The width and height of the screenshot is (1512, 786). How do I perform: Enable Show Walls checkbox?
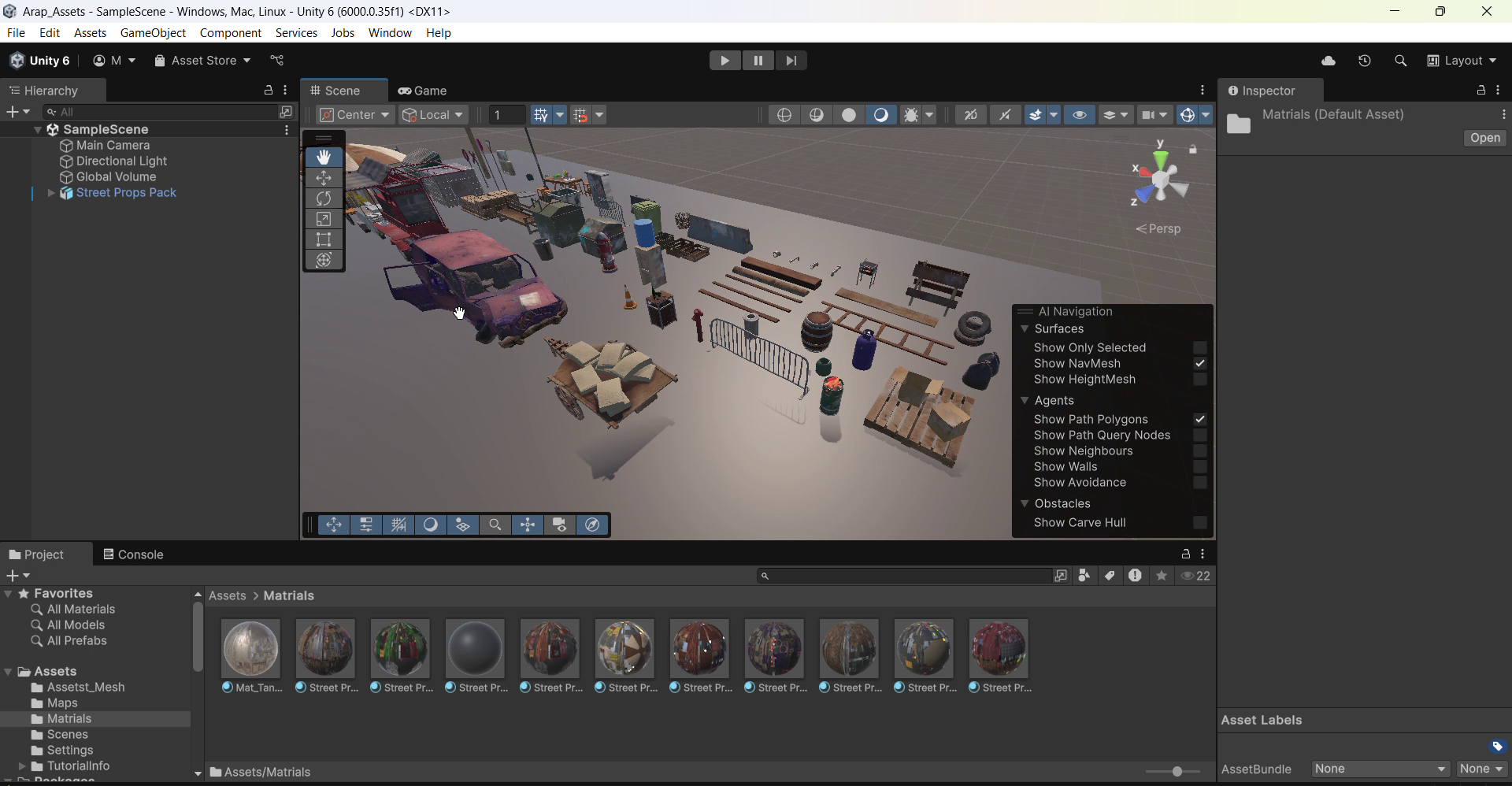coord(1199,466)
